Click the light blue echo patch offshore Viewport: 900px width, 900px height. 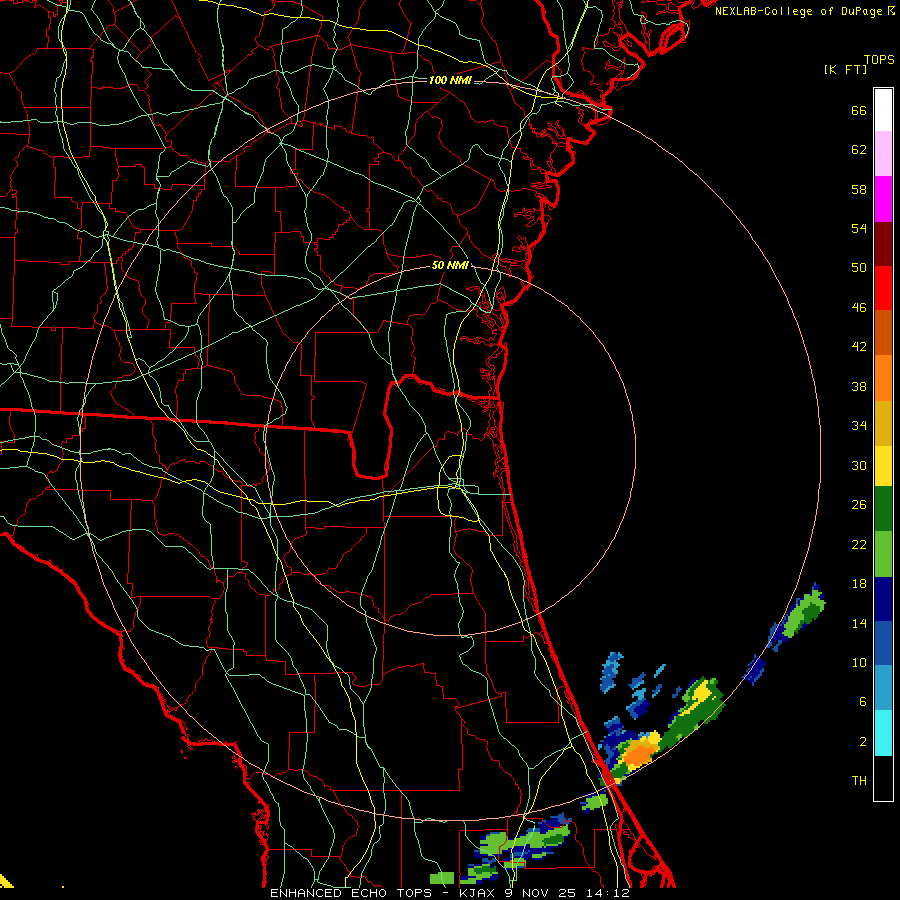(x=611, y=672)
